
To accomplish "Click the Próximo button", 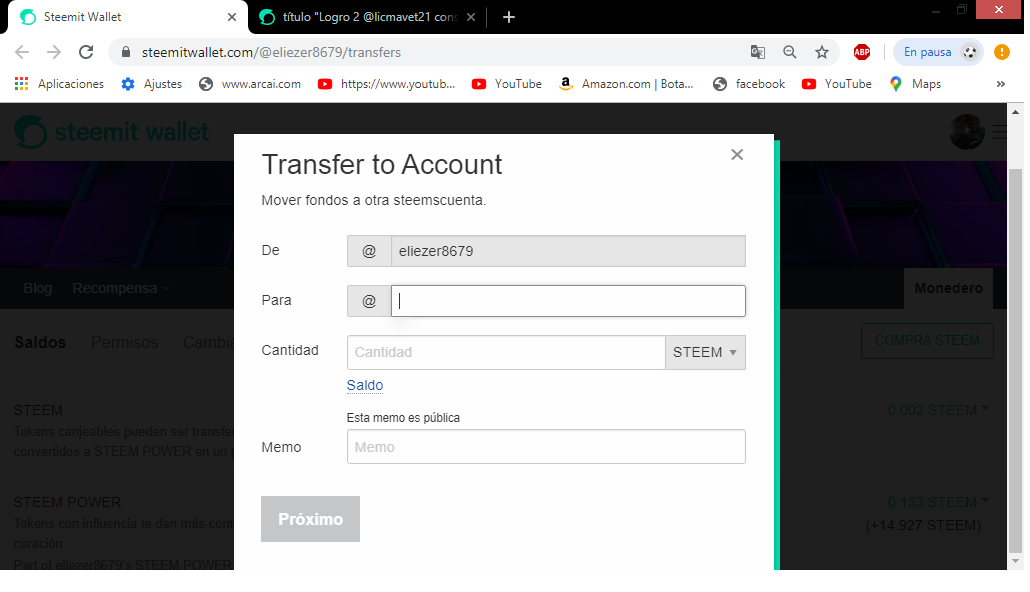I will coord(310,519).
